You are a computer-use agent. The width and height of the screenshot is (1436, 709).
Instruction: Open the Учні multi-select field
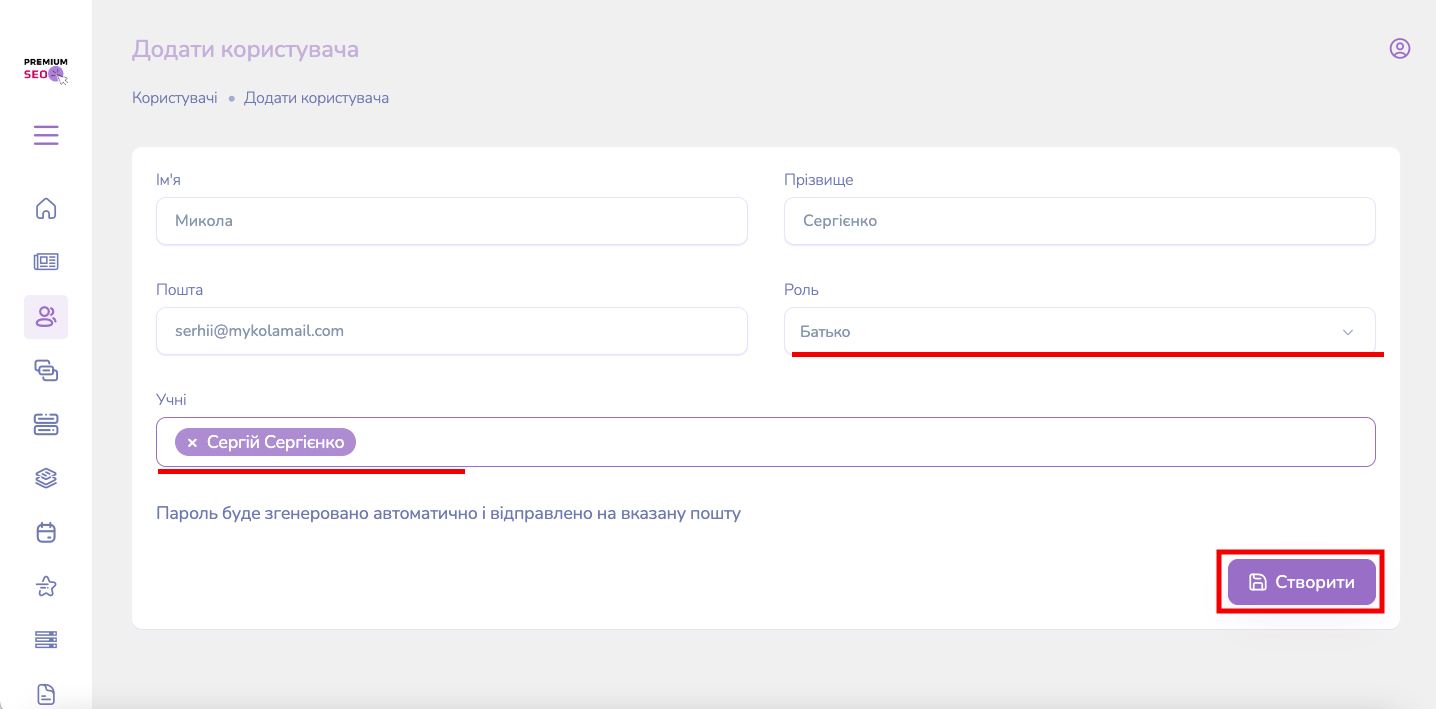point(860,442)
